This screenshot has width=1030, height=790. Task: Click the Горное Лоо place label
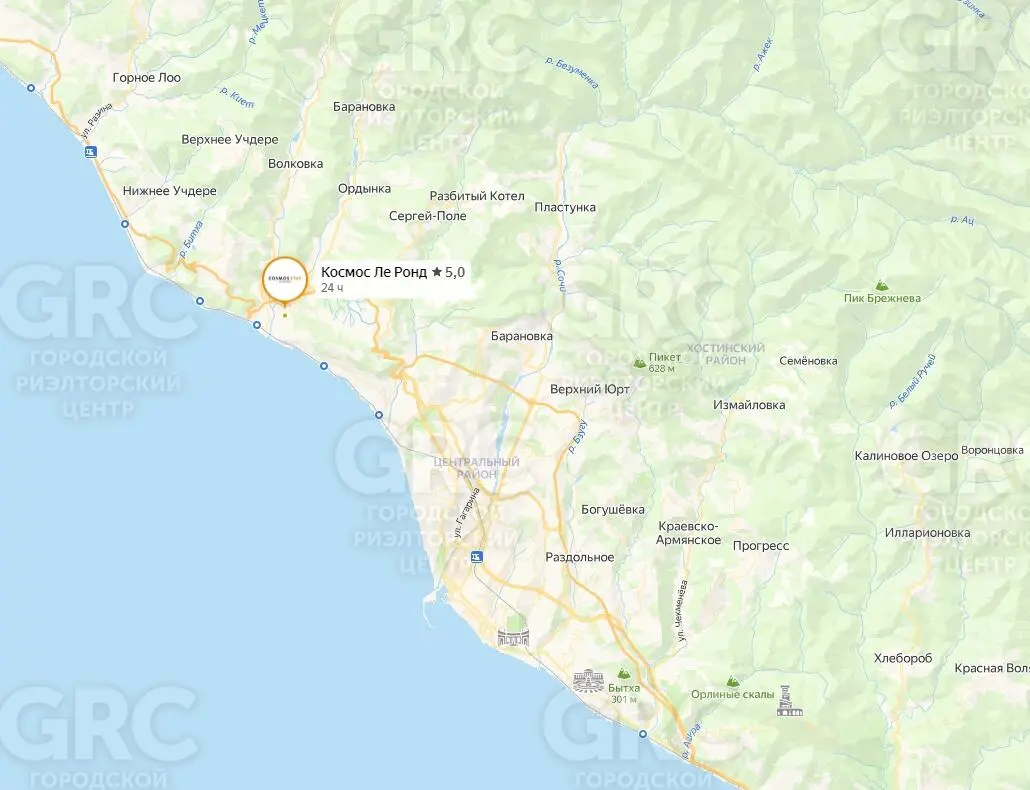[x=146, y=77]
